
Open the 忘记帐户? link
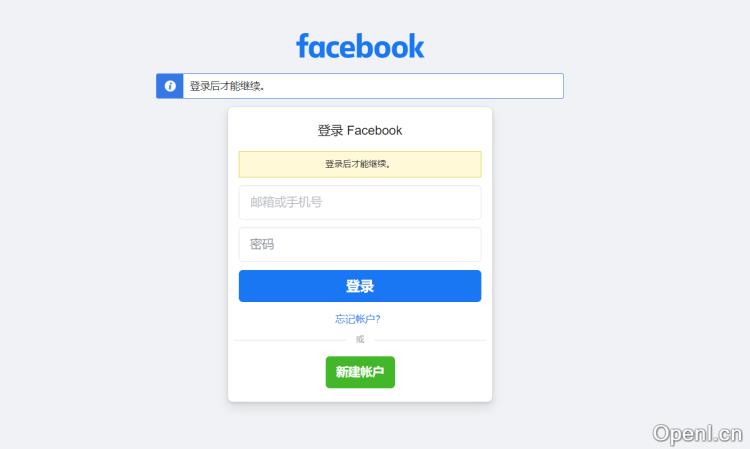pos(358,319)
